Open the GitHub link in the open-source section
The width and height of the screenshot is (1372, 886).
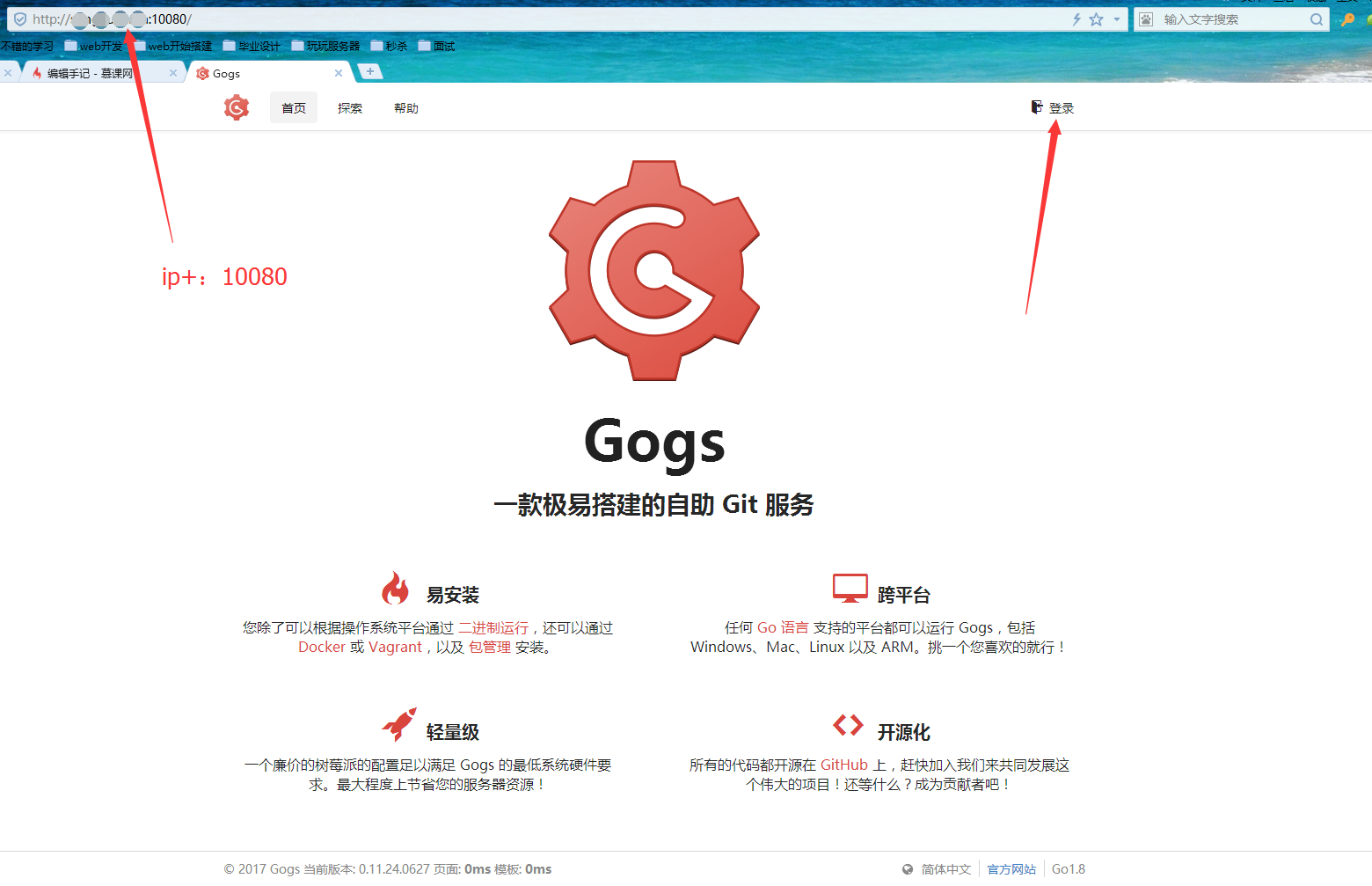coord(843,765)
